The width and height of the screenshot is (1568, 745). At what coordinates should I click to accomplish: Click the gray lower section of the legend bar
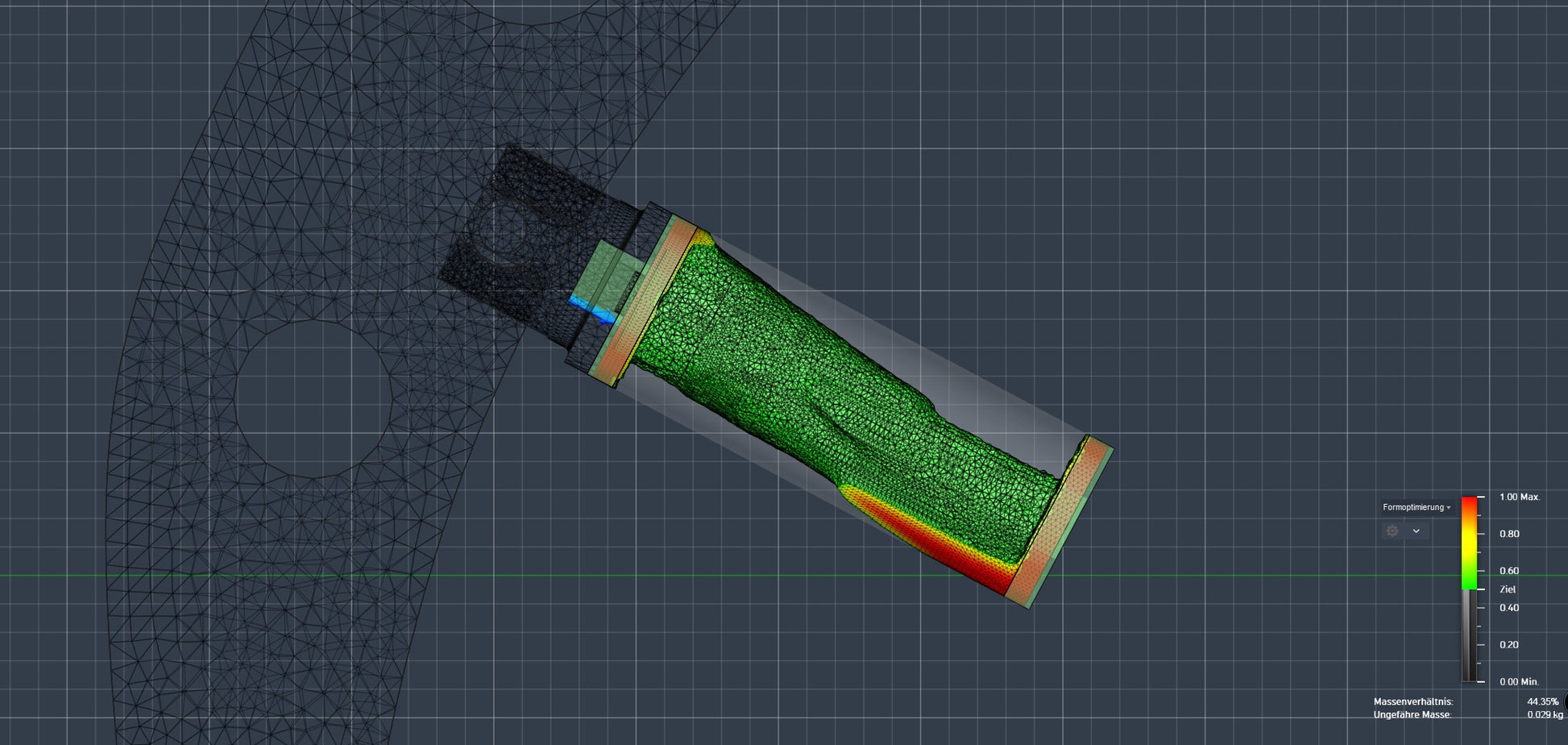(1470, 637)
